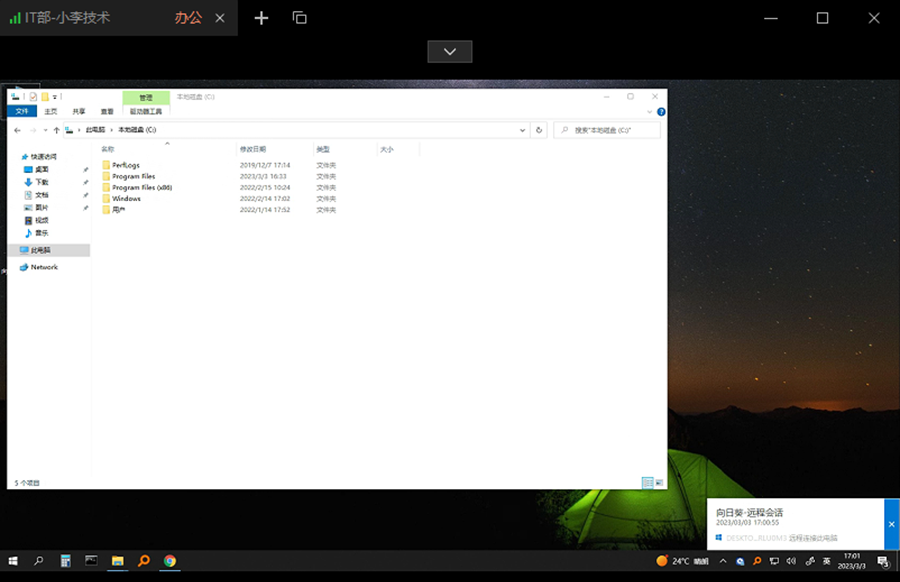The width and height of the screenshot is (900, 582).
Task: Show hidden system tray icons
Action: click(x=723, y=561)
